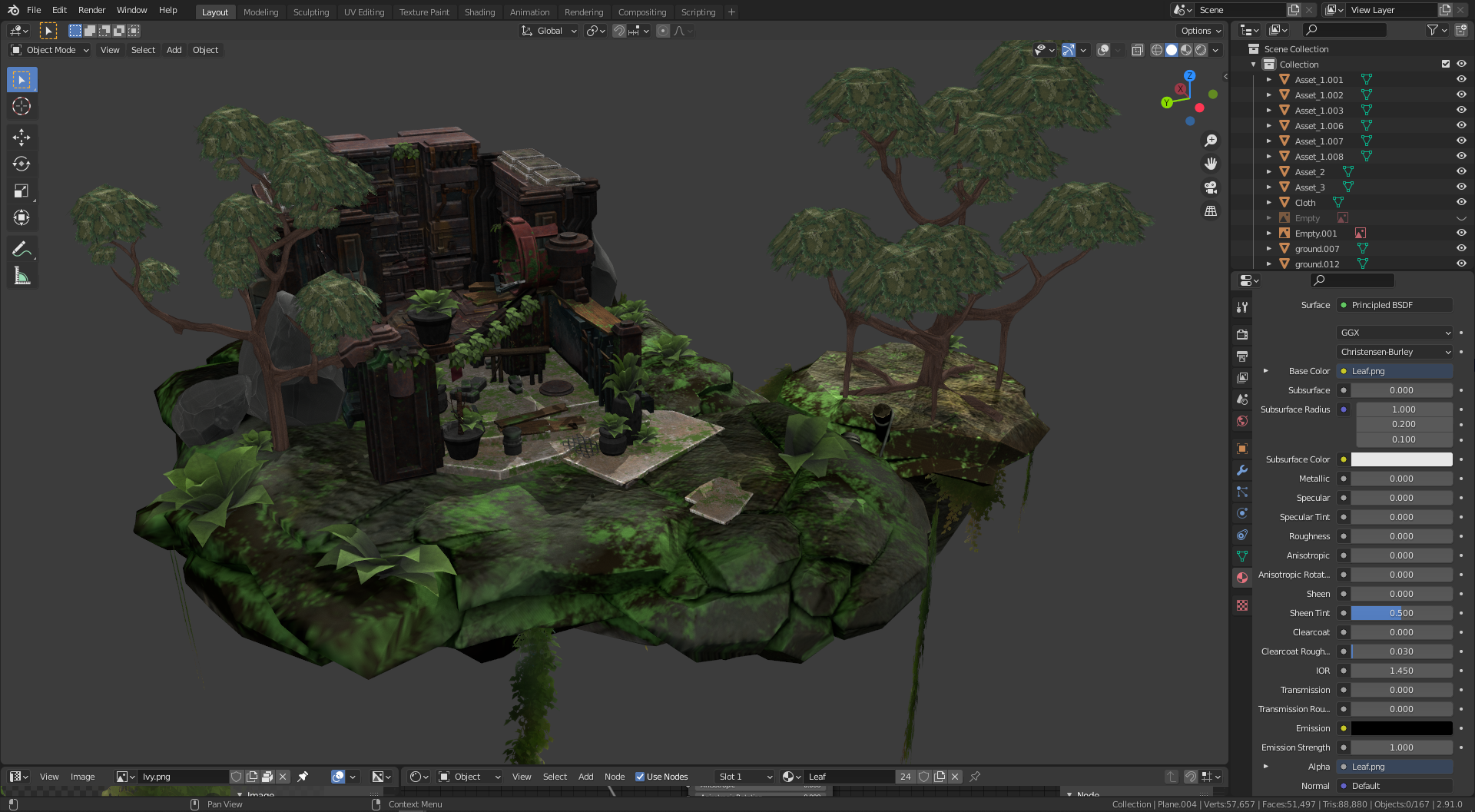The height and width of the screenshot is (812, 1475).
Task: Open the GGX distribution dropdown
Action: 1394,332
